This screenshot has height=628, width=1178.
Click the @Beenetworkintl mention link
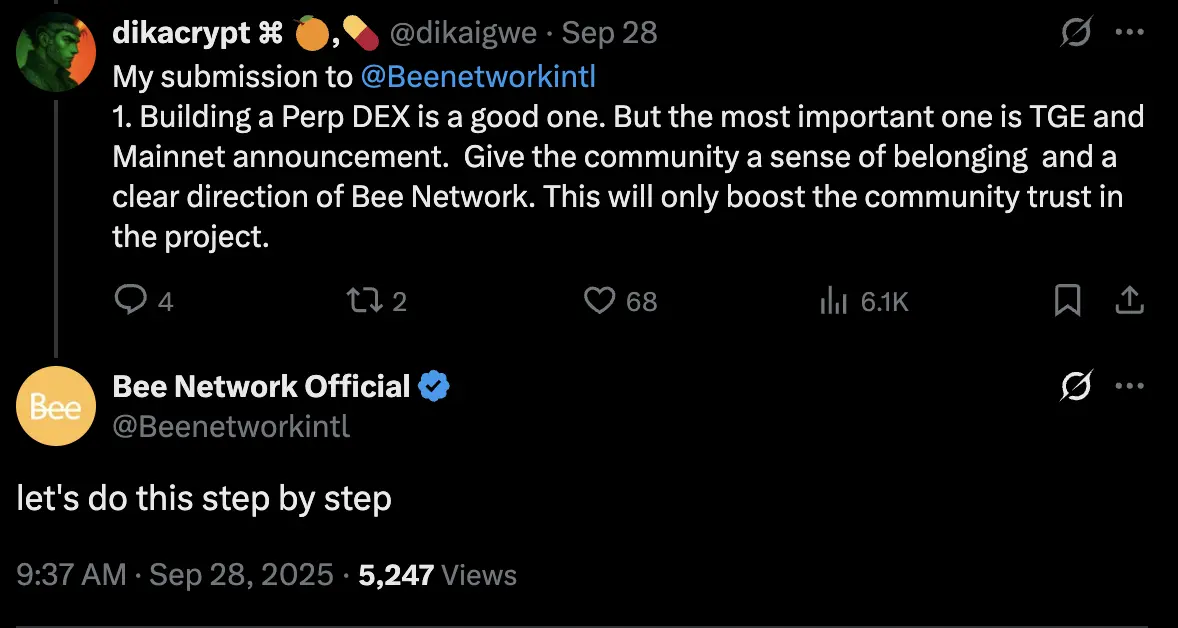click(478, 76)
